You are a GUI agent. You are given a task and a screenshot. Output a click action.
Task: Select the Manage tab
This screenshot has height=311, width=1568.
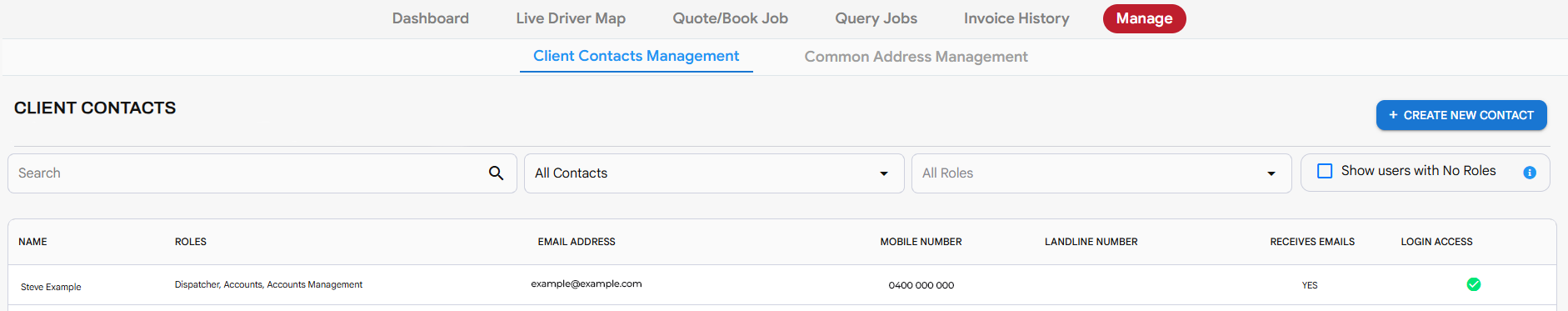pos(1144,18)
